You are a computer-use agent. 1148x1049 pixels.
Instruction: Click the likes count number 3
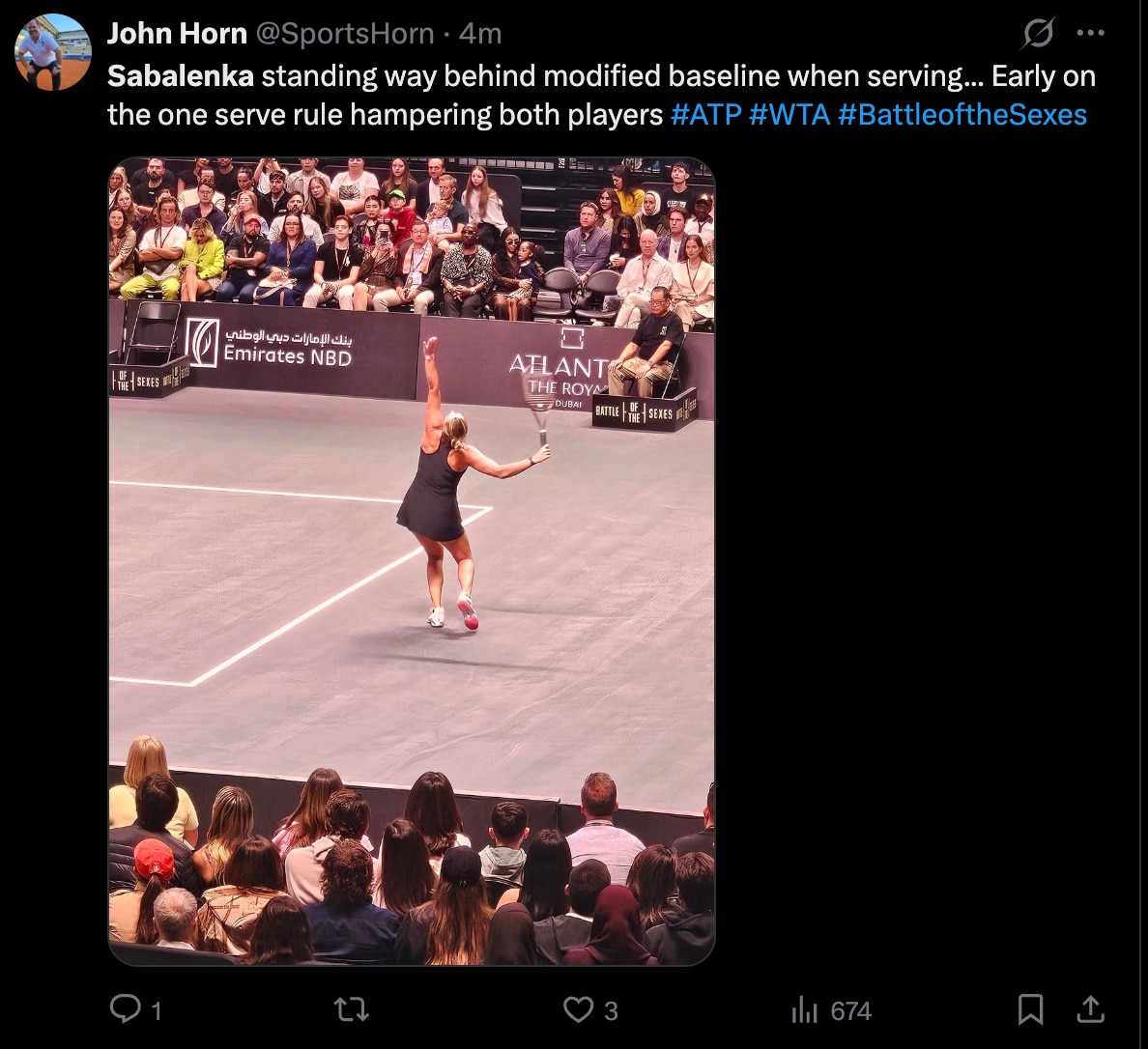pos(611,1011)
